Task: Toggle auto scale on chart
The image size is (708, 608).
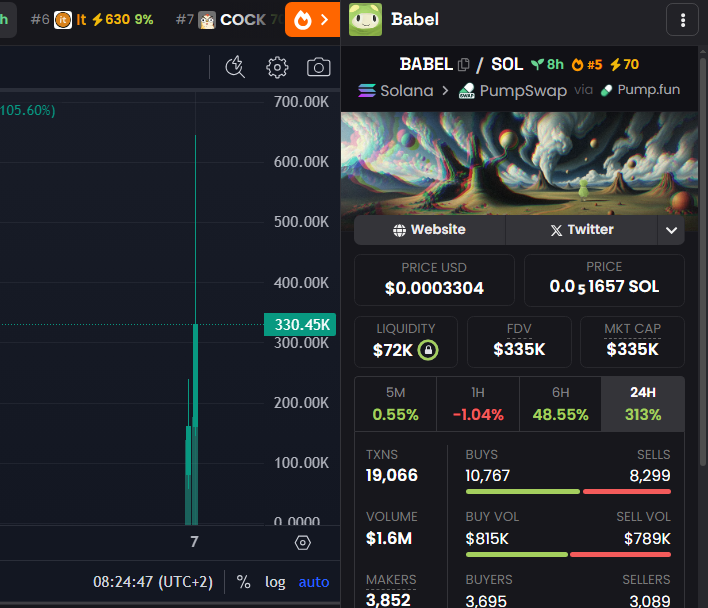Action: pos(314,582)
